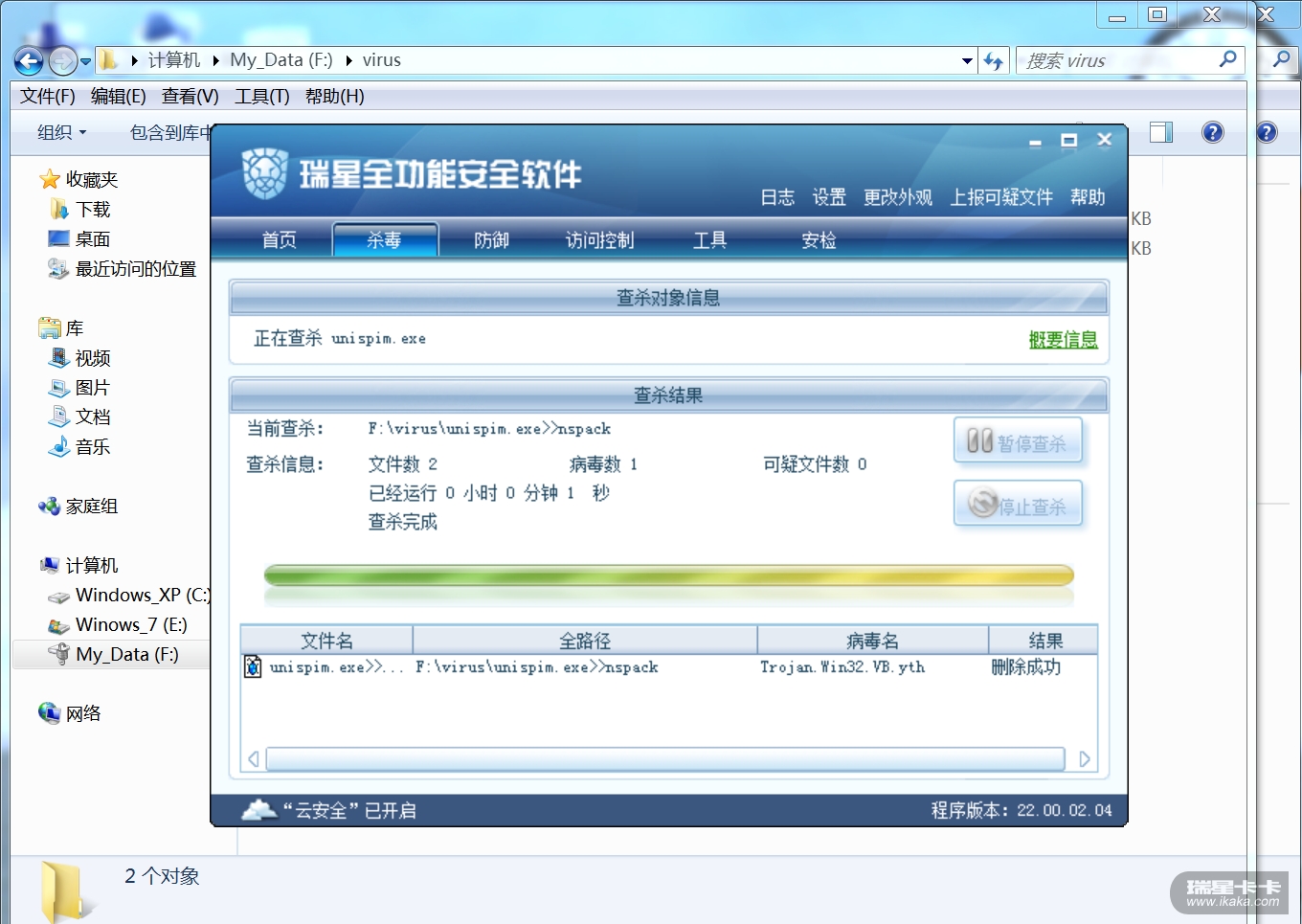This screenshot has height=924, width=1302.
Task: Click the cloud security icon in the status bar
Action: (259, 810)
